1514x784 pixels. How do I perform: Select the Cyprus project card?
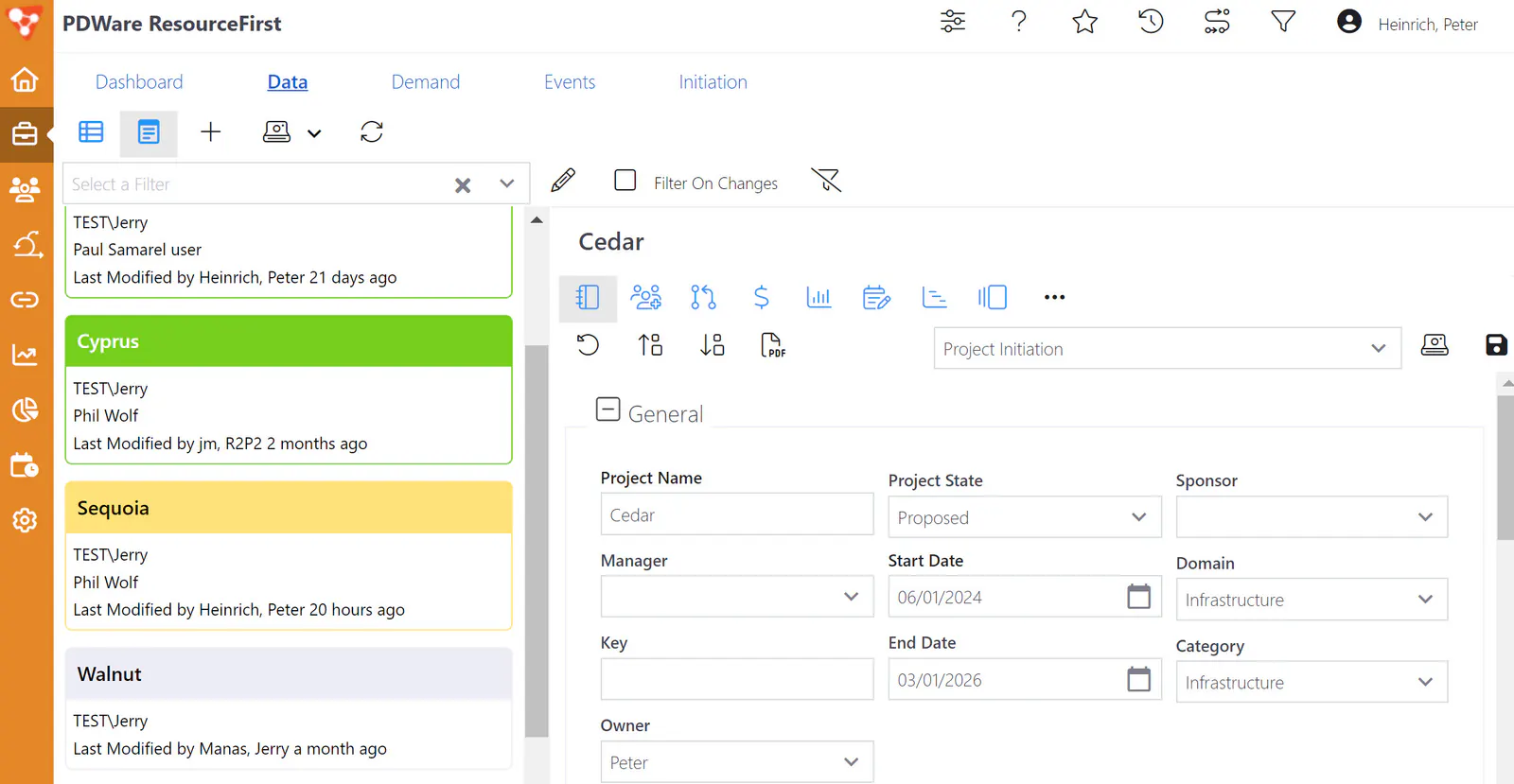pyautogui.click(x=289, y=390)
